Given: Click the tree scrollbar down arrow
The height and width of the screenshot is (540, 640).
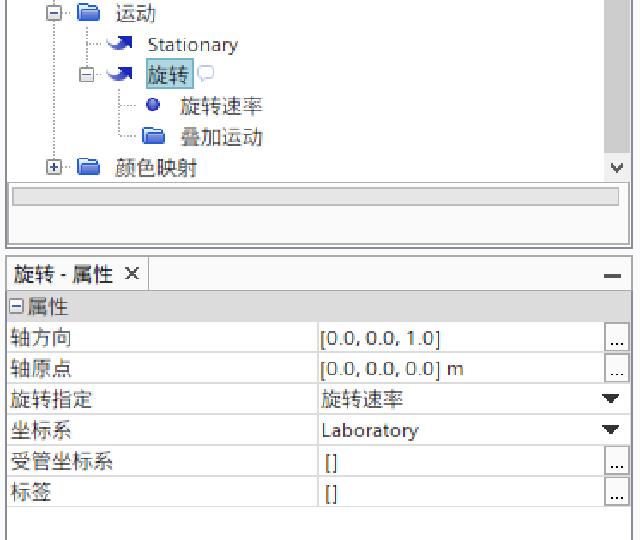Looking at the screenshot, I should 617,167.
